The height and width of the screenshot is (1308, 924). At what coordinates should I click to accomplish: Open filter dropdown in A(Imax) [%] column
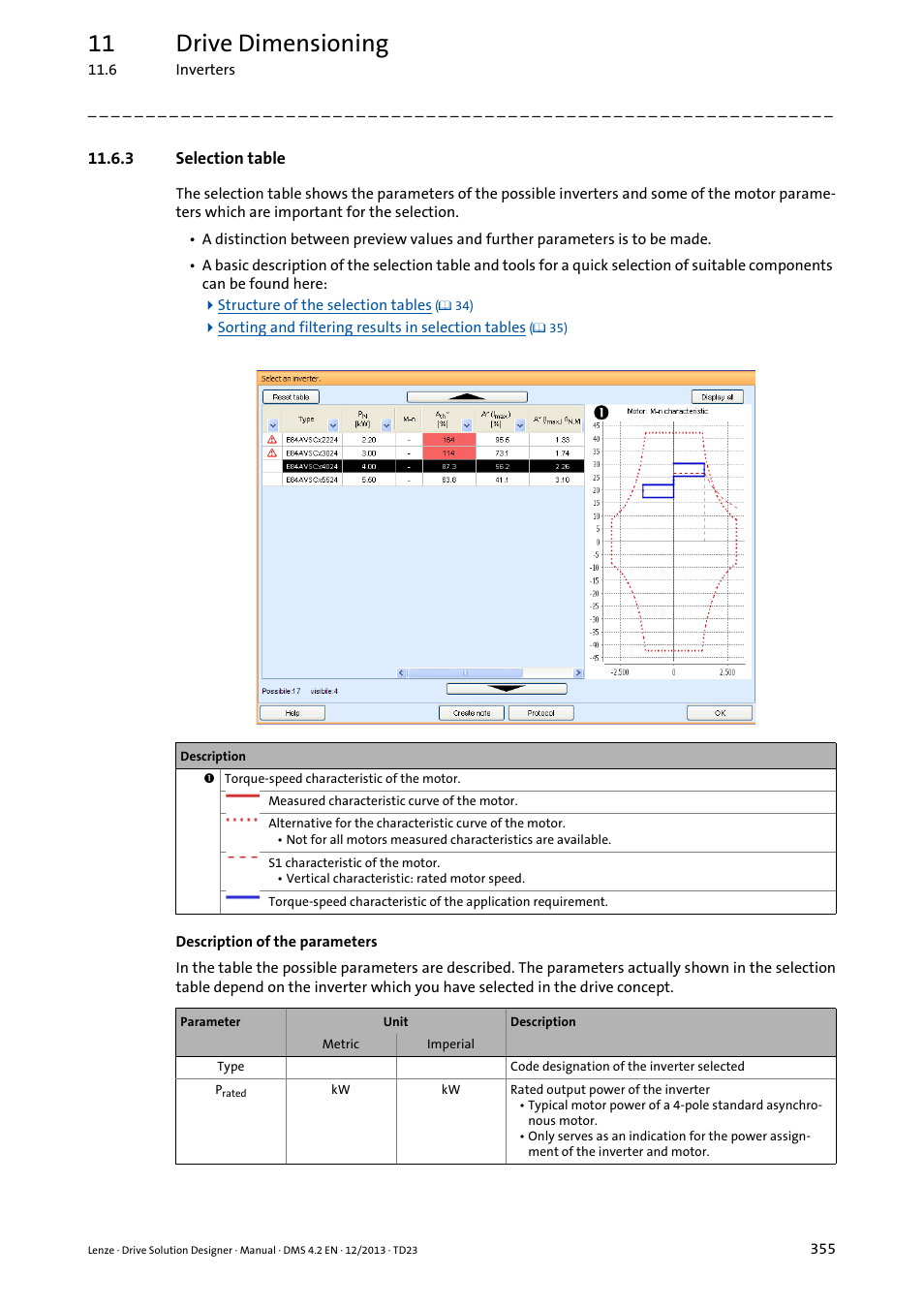(x=520, y=425)
